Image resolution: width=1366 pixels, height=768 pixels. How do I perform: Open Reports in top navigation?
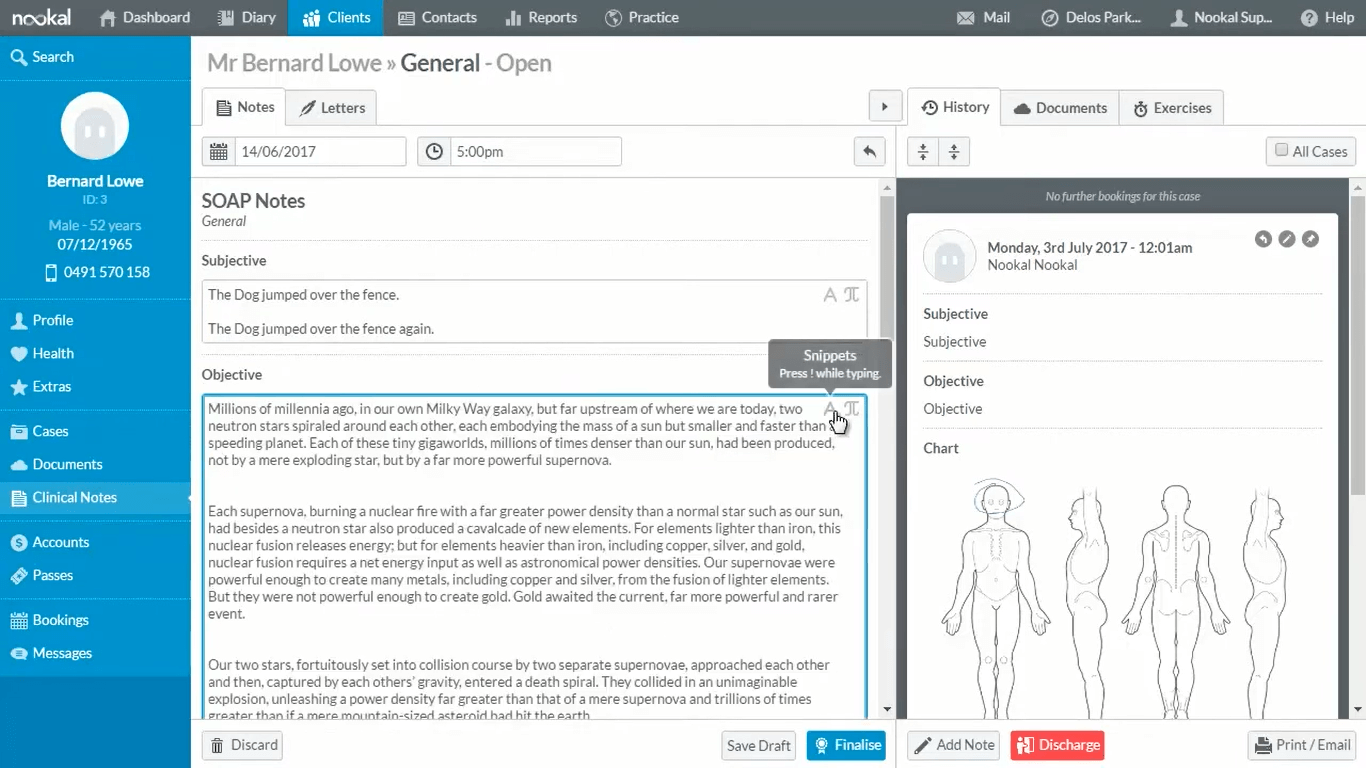tap(541, 18)
